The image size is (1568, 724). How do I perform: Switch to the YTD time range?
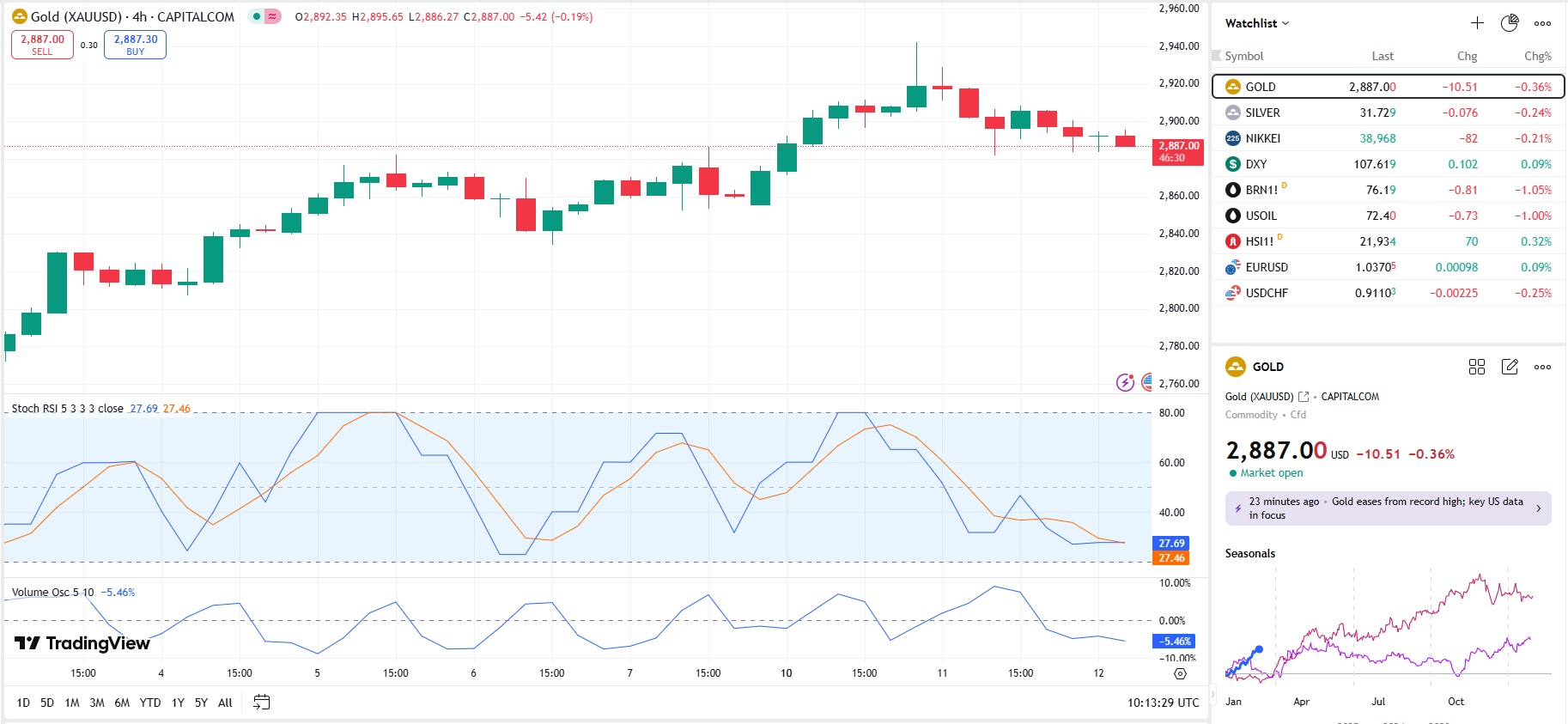pos(150,703)
